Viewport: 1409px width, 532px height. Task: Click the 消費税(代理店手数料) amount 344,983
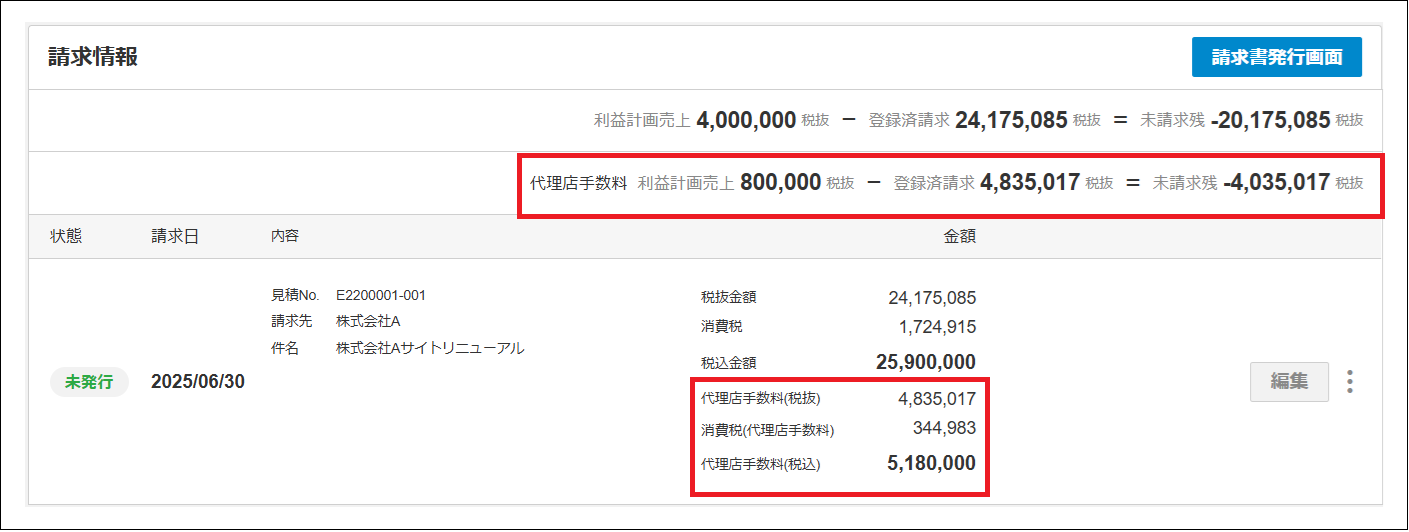click(944, 429)
